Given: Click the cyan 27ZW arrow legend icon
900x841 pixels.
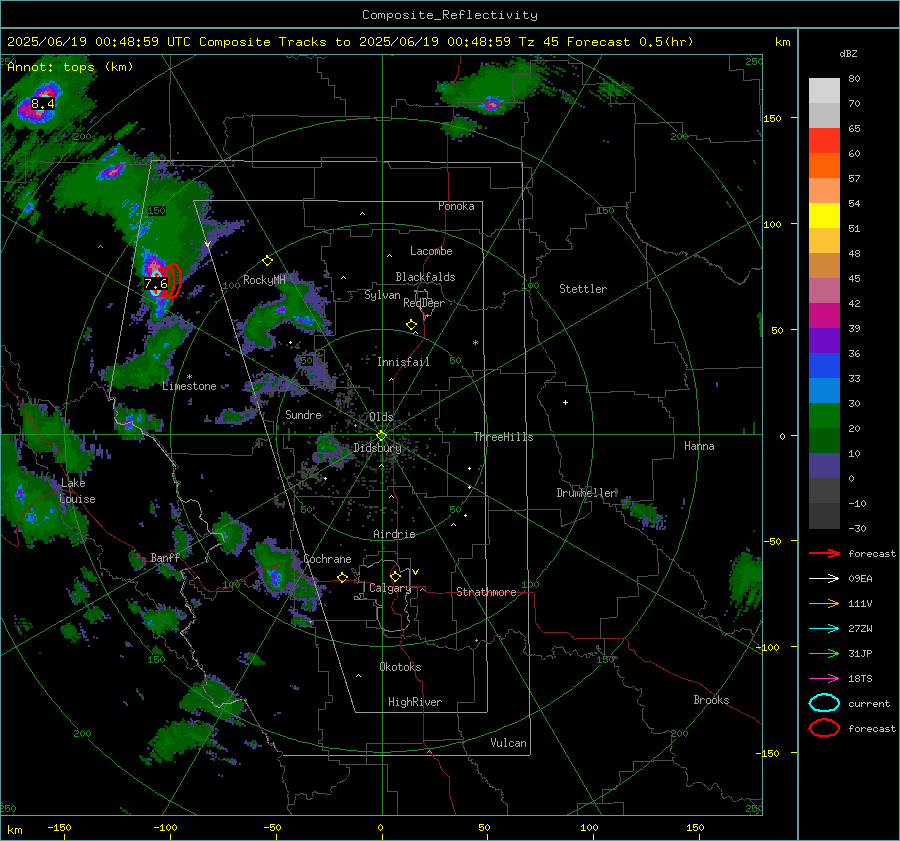Looking at the screenshot, I should pyautogui.click(x=824, y=629).
